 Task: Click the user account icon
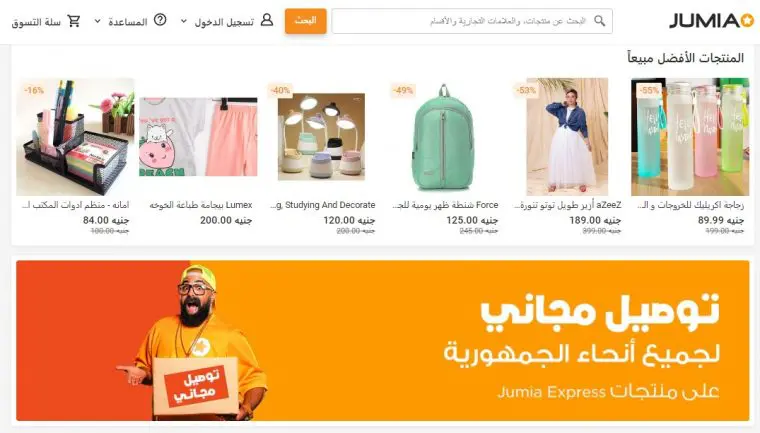pyautogui.click(x=267, y=20)
